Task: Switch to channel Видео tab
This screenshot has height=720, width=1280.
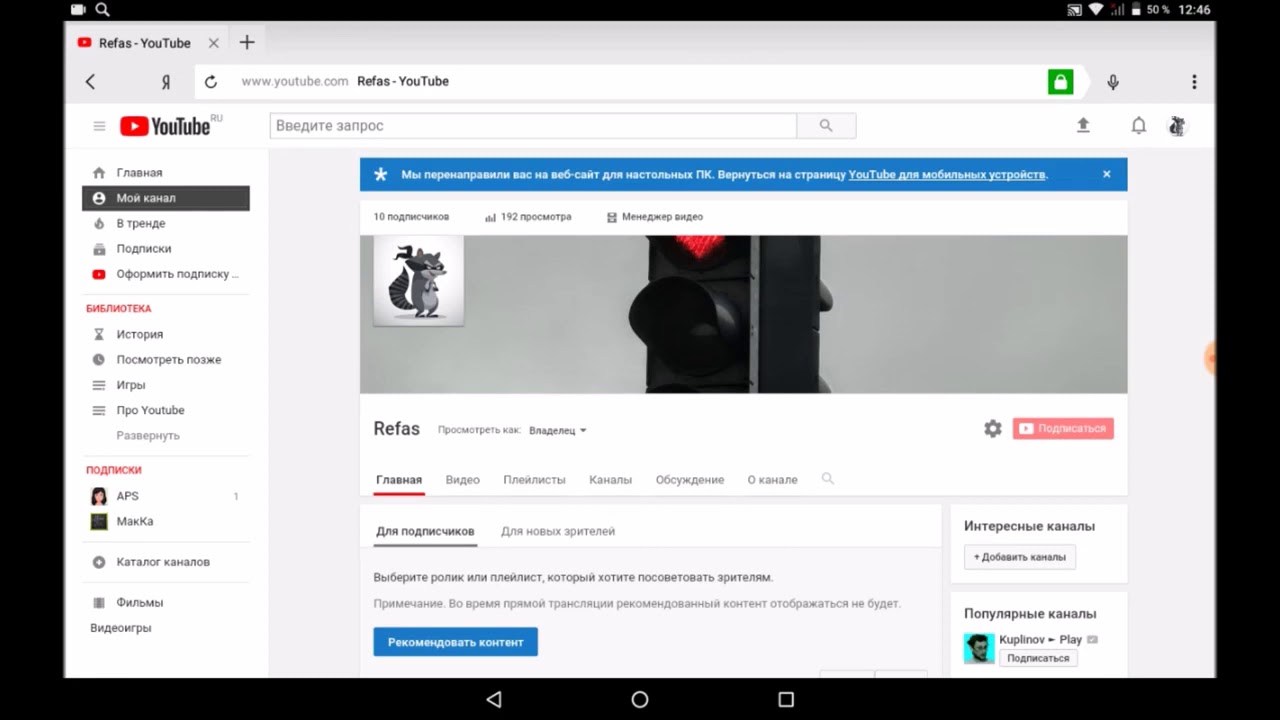Action: [462, 480]
